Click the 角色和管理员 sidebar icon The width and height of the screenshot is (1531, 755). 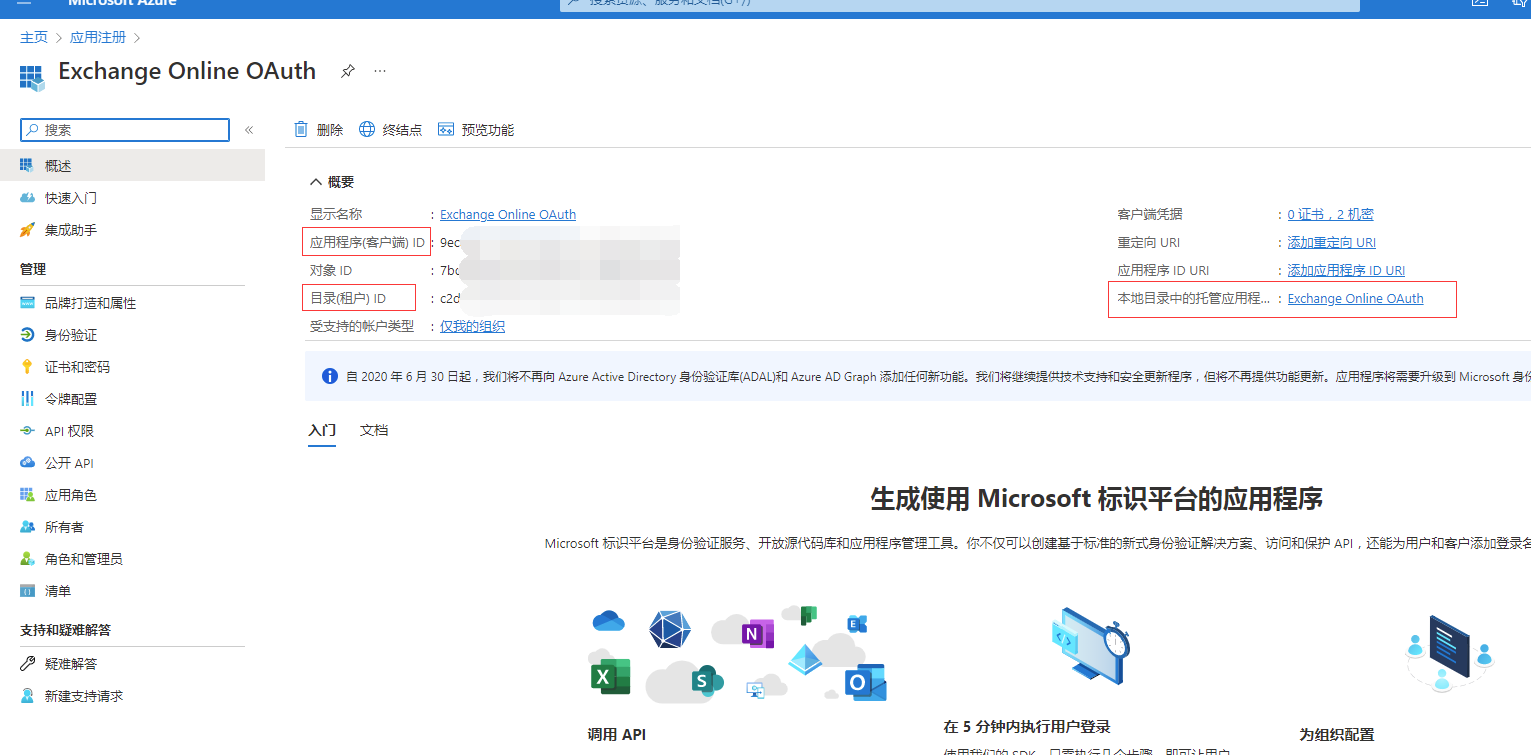(27, 559)
